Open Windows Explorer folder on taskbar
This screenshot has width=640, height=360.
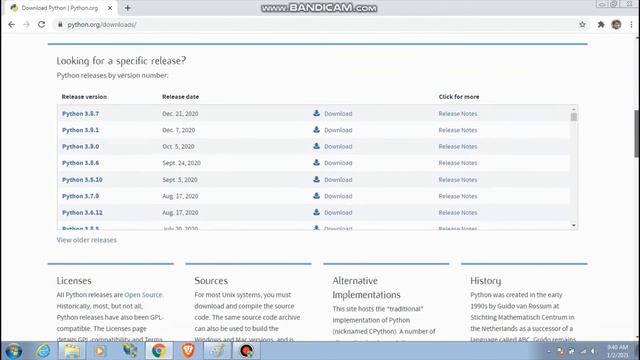coord(72,351)
